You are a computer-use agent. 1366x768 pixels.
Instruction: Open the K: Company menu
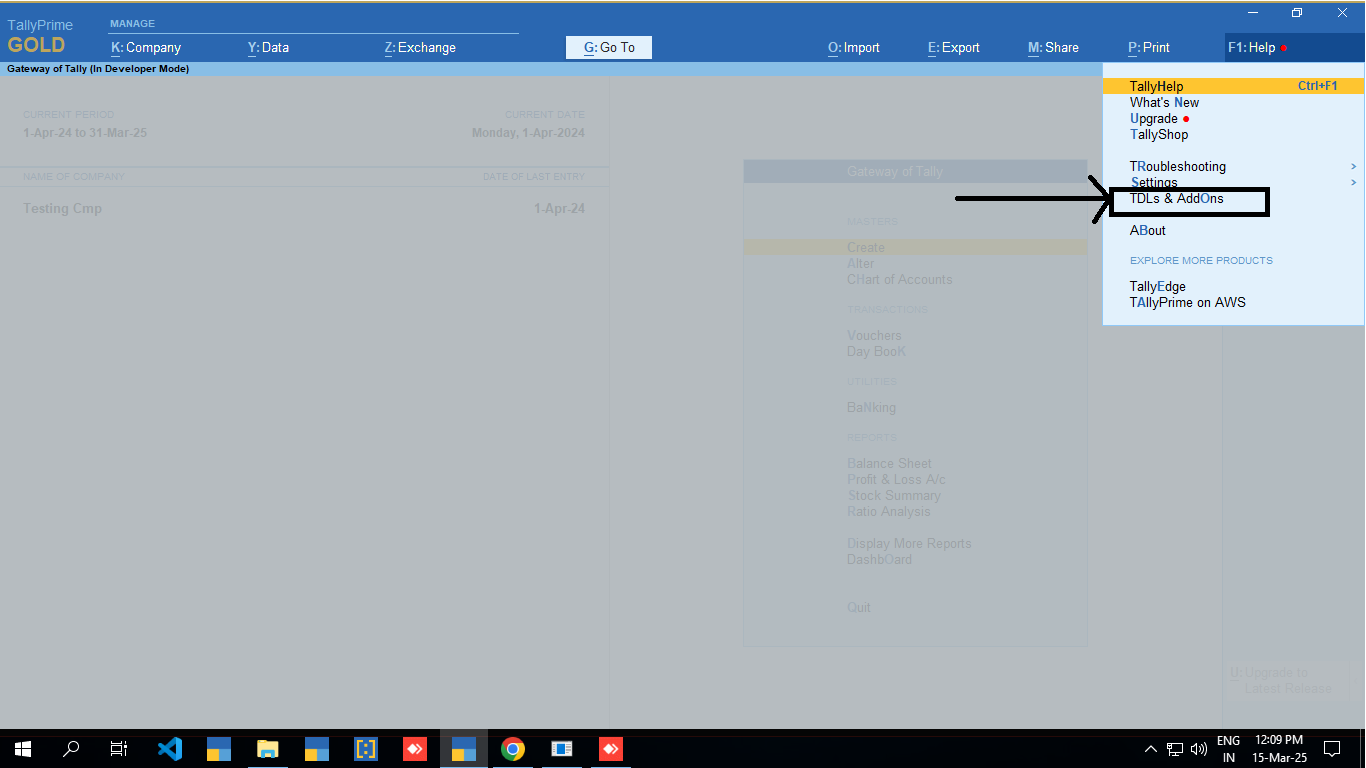[x=146, y=47]
